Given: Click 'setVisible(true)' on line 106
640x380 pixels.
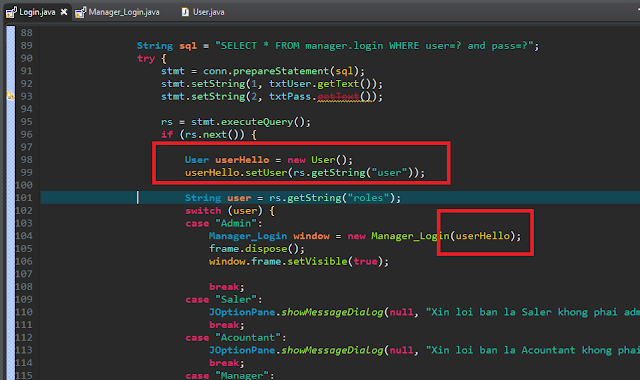Looking at the screenshot, I should click(x=335, y=261).
